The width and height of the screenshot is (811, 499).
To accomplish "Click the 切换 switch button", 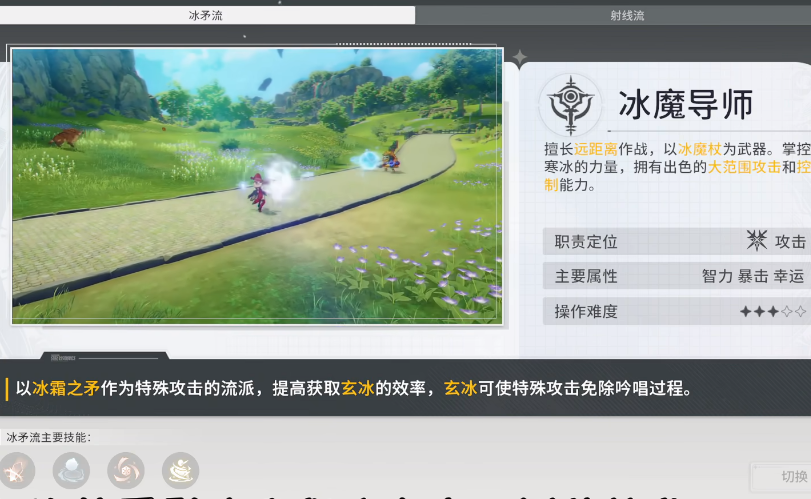I will (x=786, y=476).
